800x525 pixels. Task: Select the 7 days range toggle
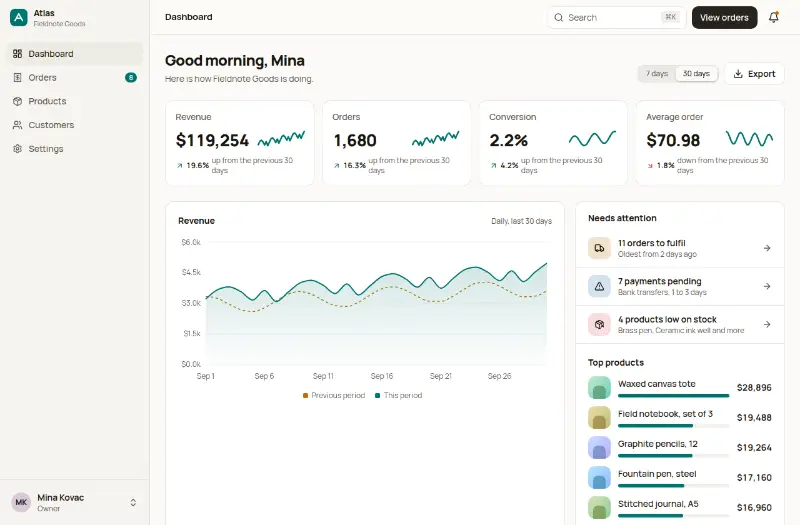pyautogui.click(x=657, y=73)
